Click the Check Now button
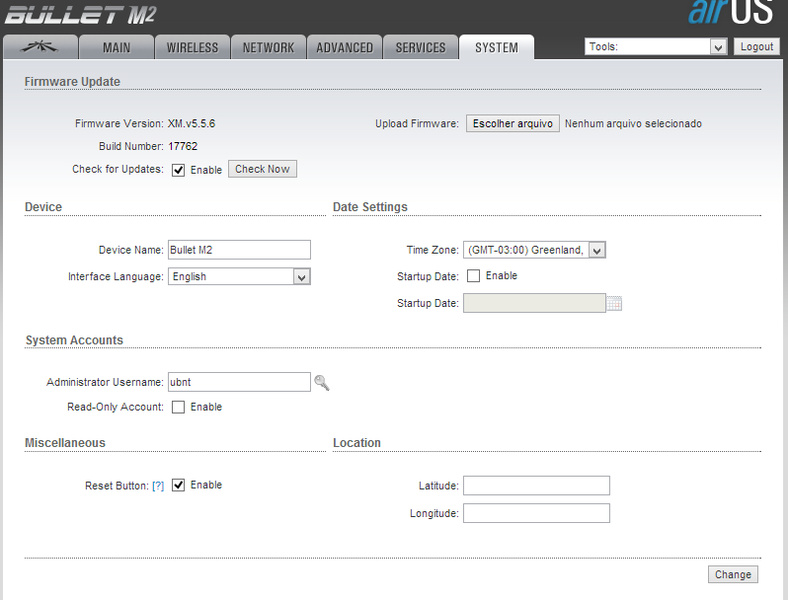The height and width of the screenshot is (600, 788). point(262,169)
